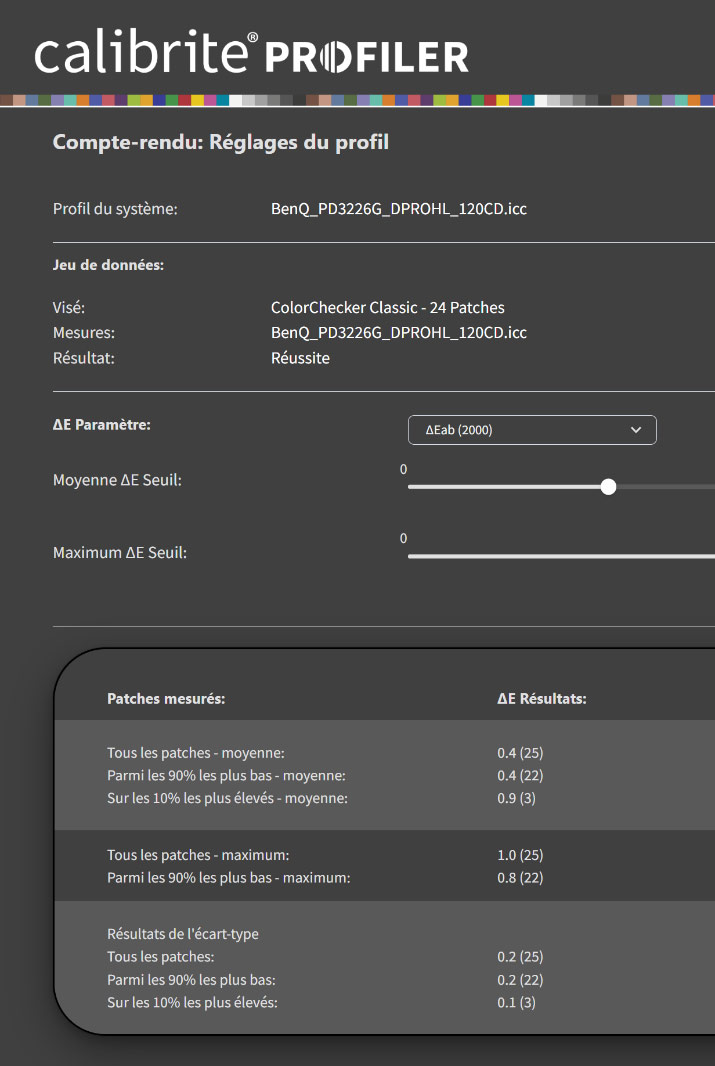Click the Patches mesurés column header
The image size is (715, 1066).
pyautogui.click(x=166, y=699)
